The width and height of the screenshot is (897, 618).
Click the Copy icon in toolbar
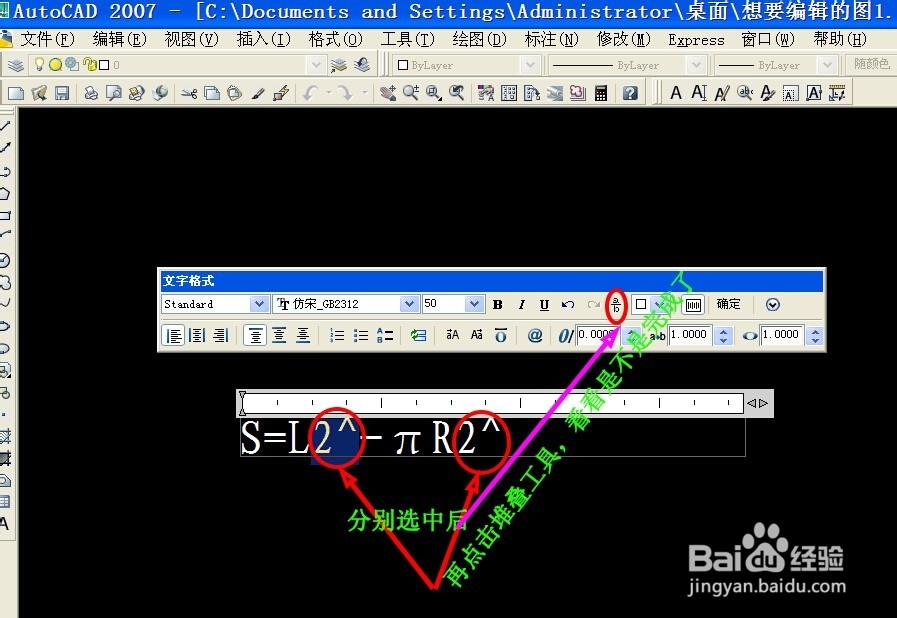[212, 93]
